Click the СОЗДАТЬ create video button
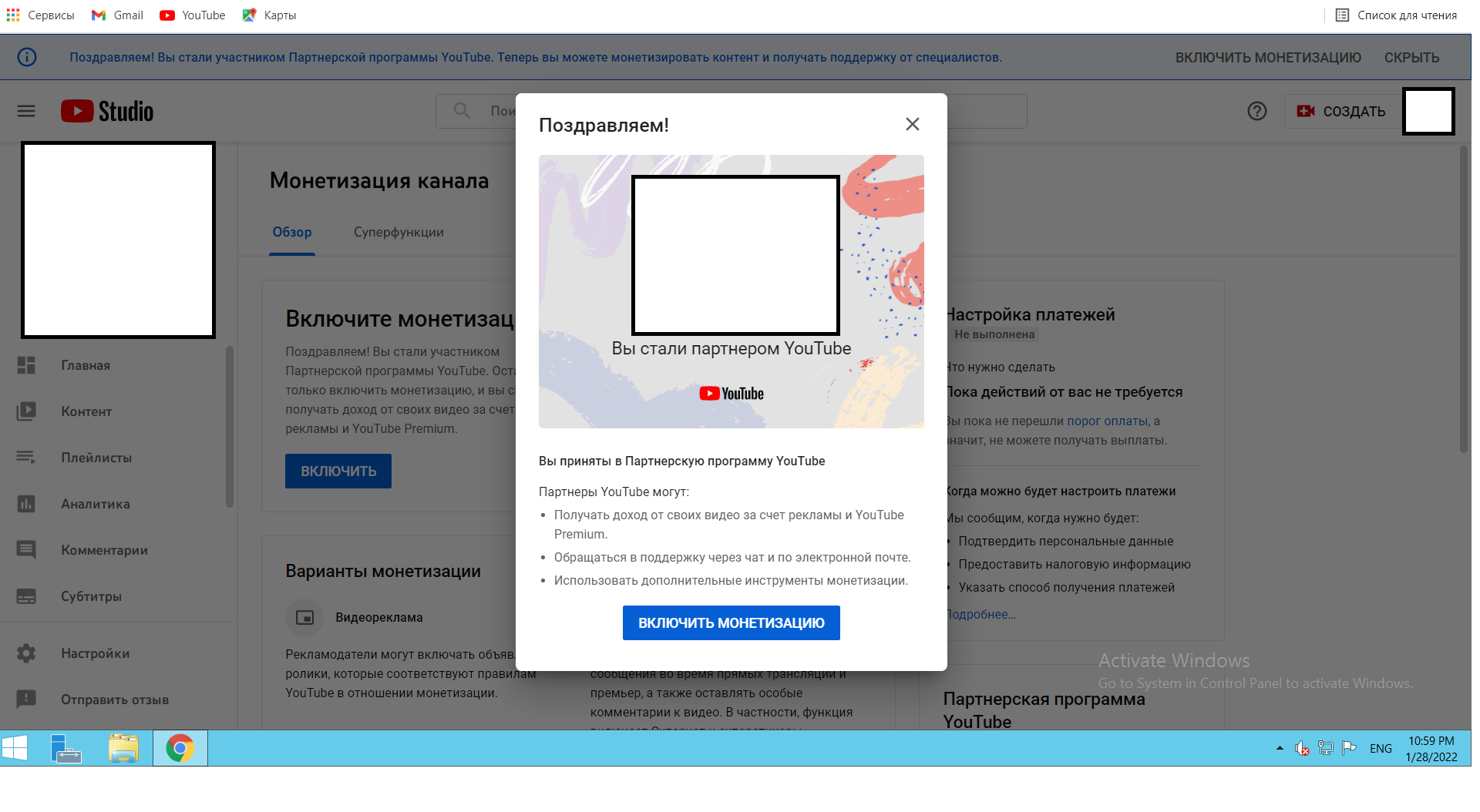 (1341, 112)
